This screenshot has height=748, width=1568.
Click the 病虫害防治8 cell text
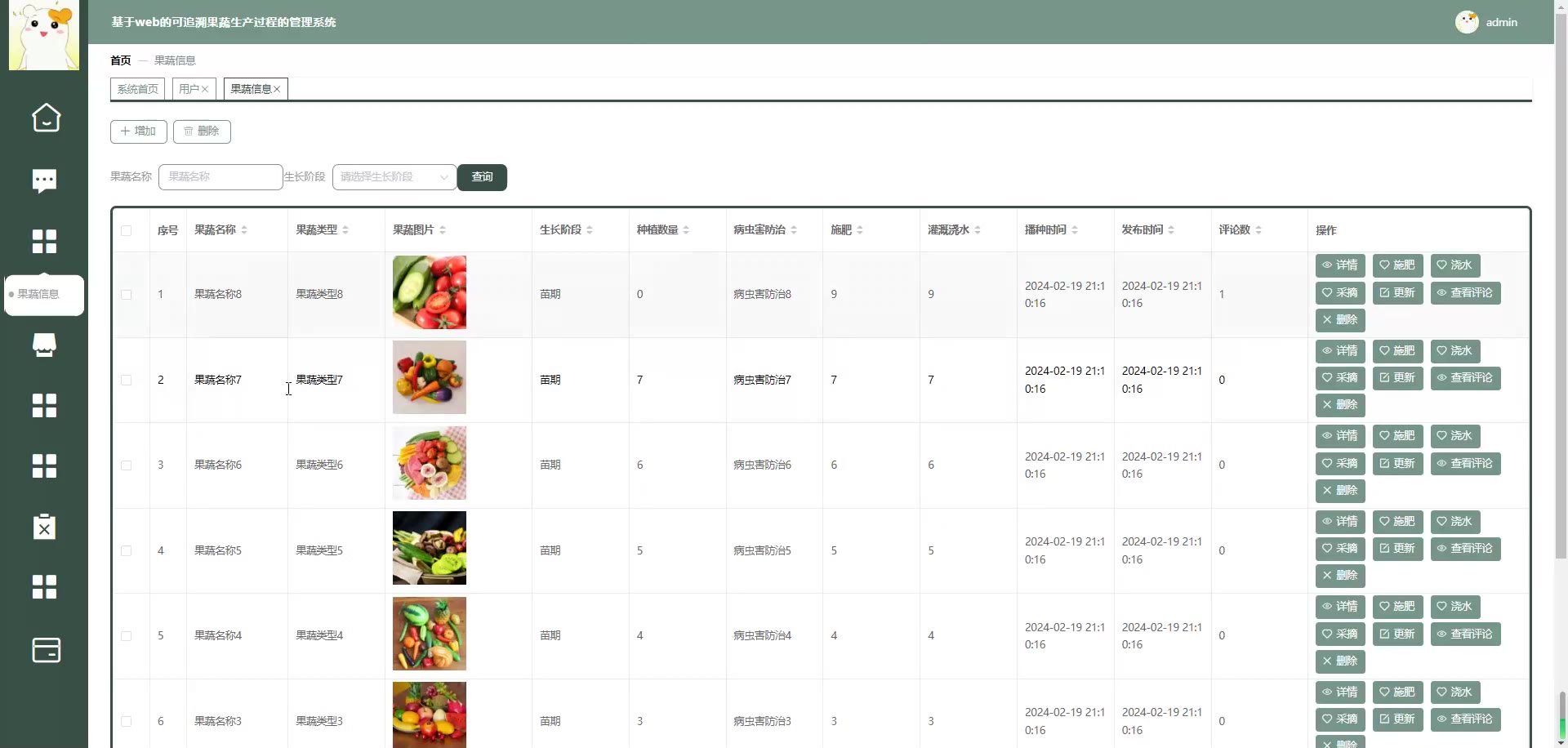point(762,294)
